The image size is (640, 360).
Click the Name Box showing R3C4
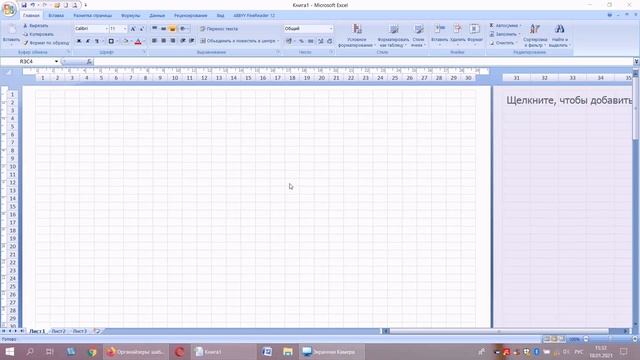27,62
